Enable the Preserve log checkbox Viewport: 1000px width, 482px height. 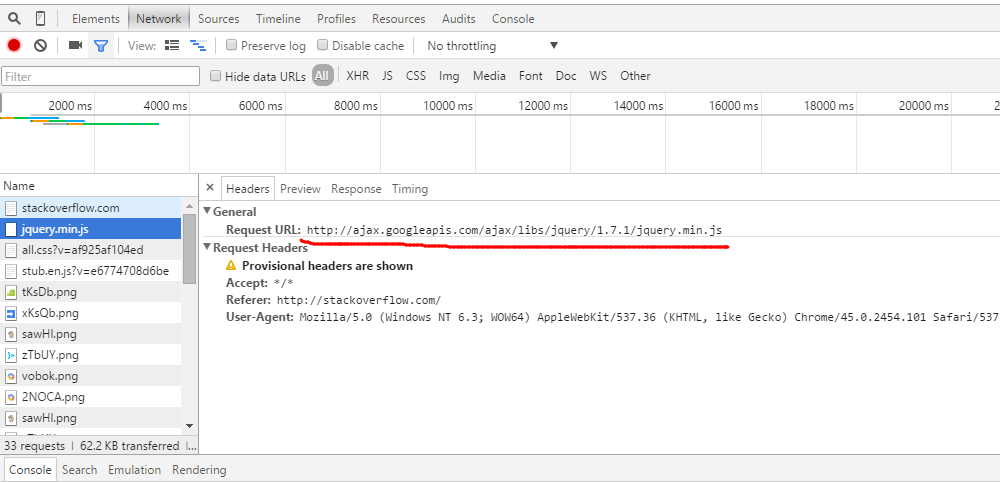[x=232, y=45]
